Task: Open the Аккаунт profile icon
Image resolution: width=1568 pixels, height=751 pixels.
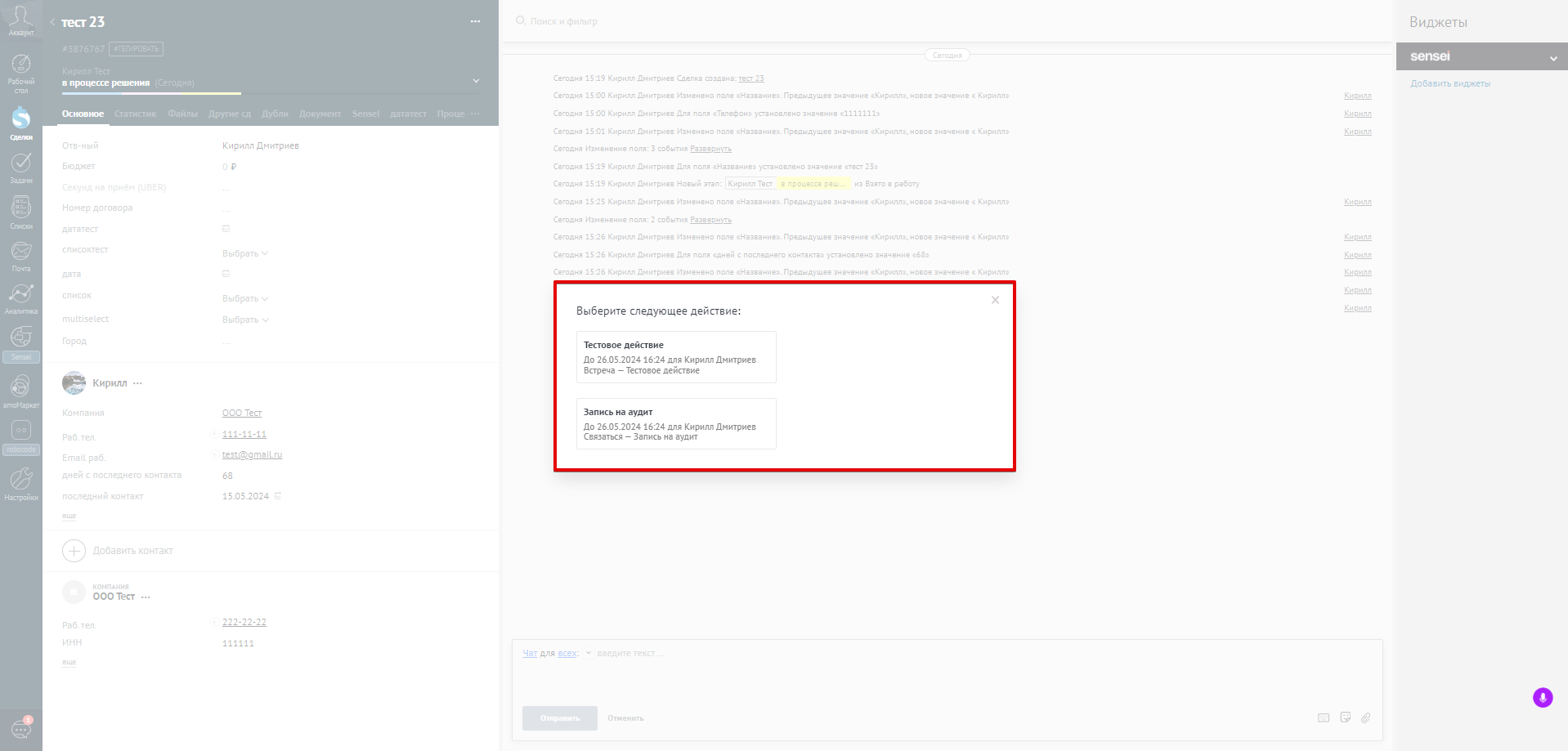Action: pos(20,19)
